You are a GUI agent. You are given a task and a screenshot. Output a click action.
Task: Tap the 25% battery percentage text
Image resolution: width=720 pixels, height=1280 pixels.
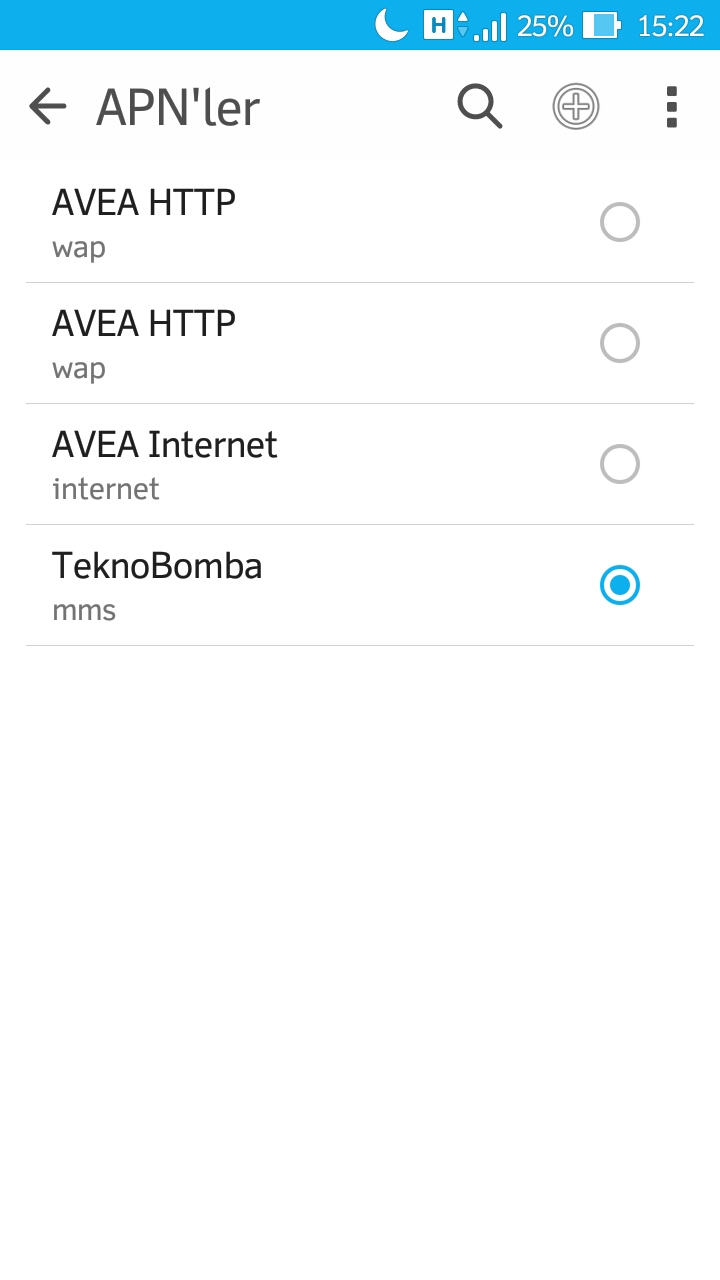[545, 25]
